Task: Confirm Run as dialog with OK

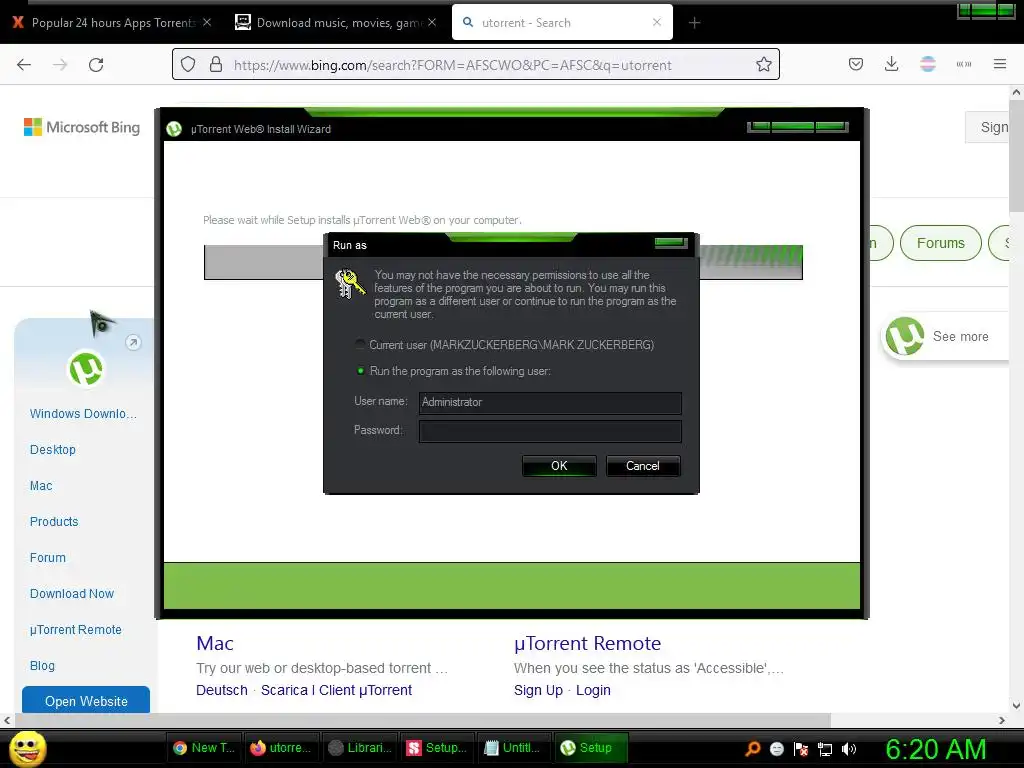Action: tap(559, 466)
